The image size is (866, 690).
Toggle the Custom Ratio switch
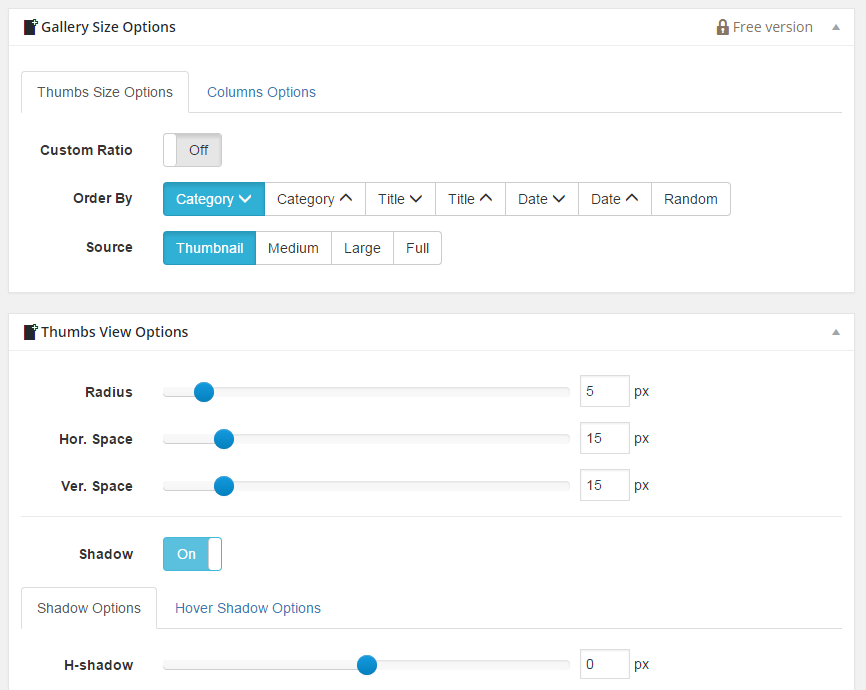192,150
